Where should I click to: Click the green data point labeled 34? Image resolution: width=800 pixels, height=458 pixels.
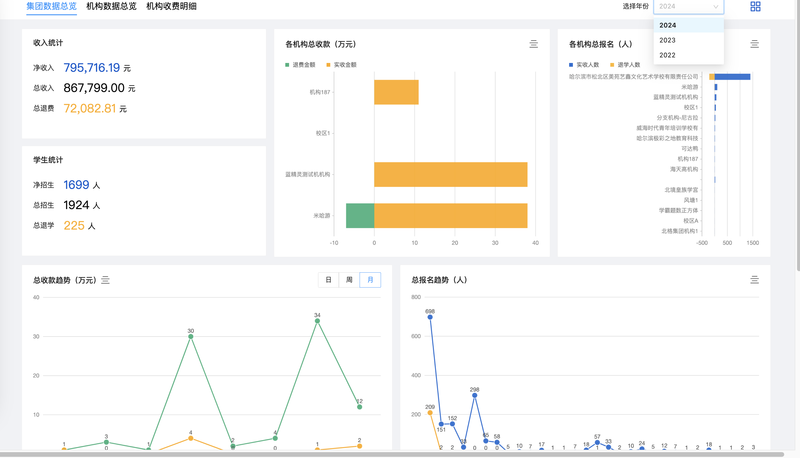click(x=317, y=321)
